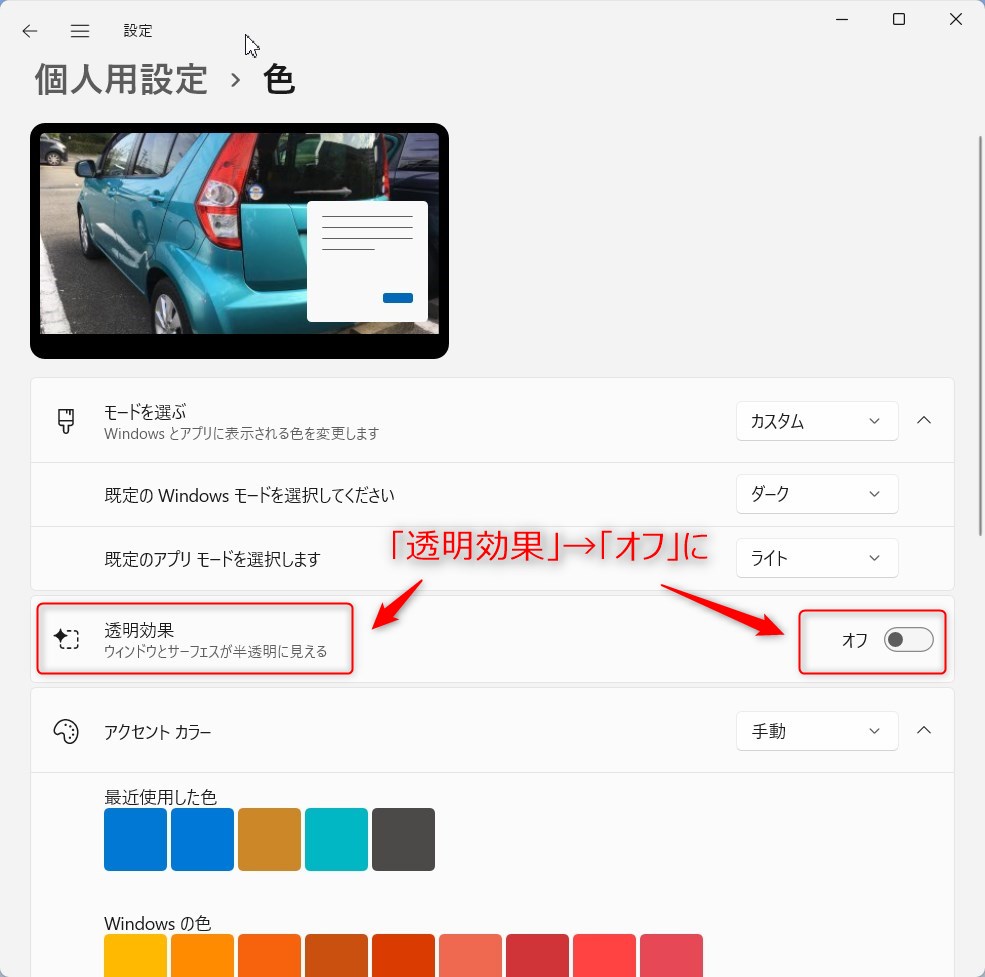Collapse the アクセント カラー section
985x977 pixels.
click(923, 730)
